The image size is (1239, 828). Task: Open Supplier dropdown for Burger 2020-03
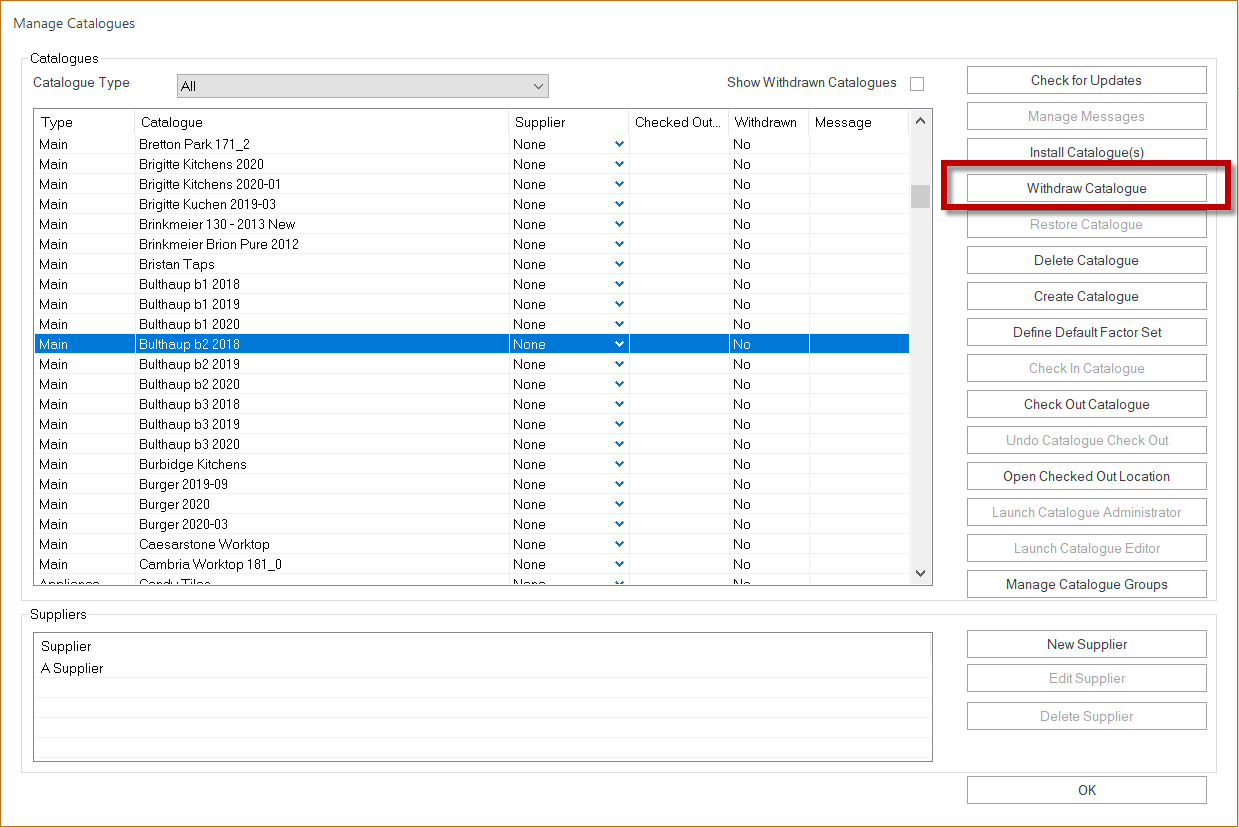[620, 524]
